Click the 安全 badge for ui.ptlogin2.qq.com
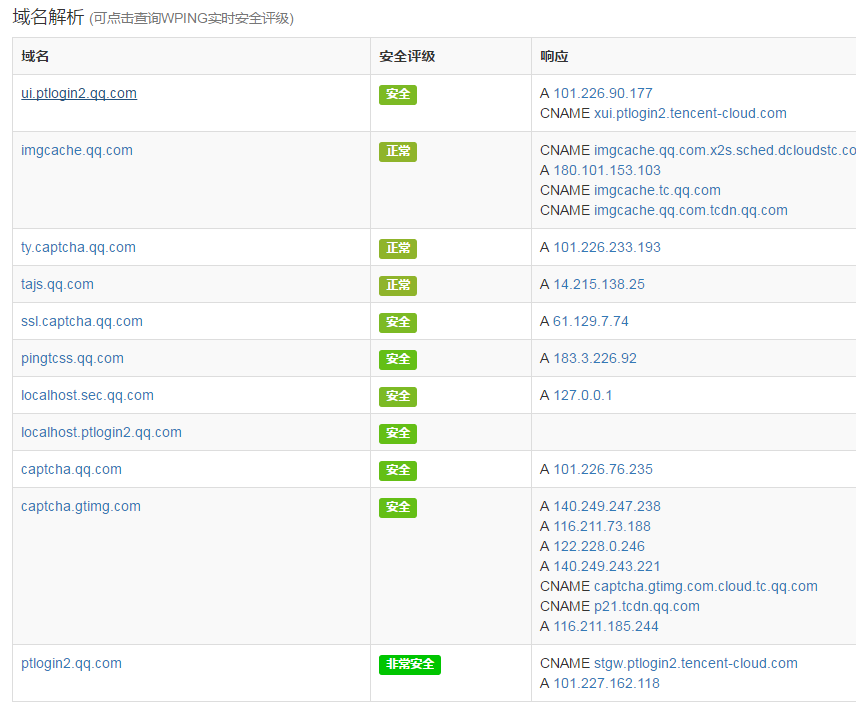 coord(398,94)
